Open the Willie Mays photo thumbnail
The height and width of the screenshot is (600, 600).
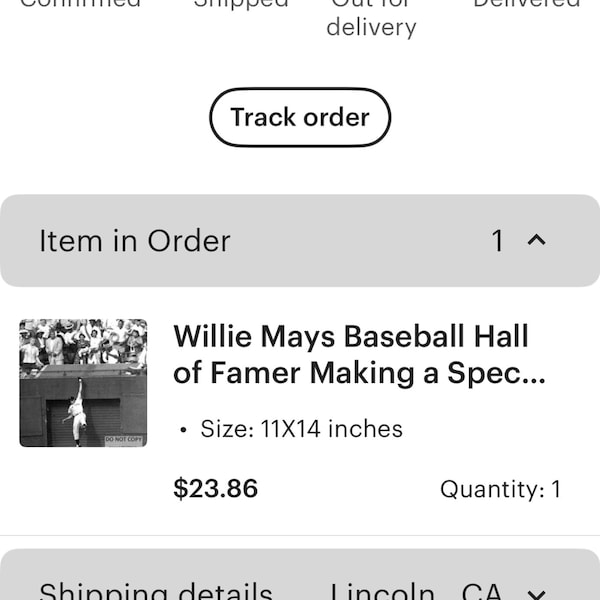(83, 383)
